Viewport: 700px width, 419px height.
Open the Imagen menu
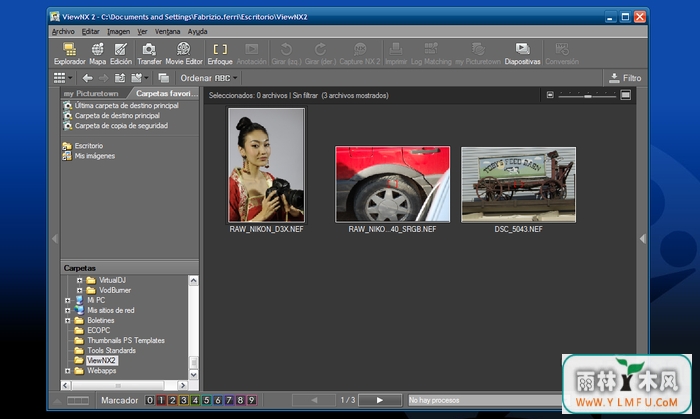118,32
